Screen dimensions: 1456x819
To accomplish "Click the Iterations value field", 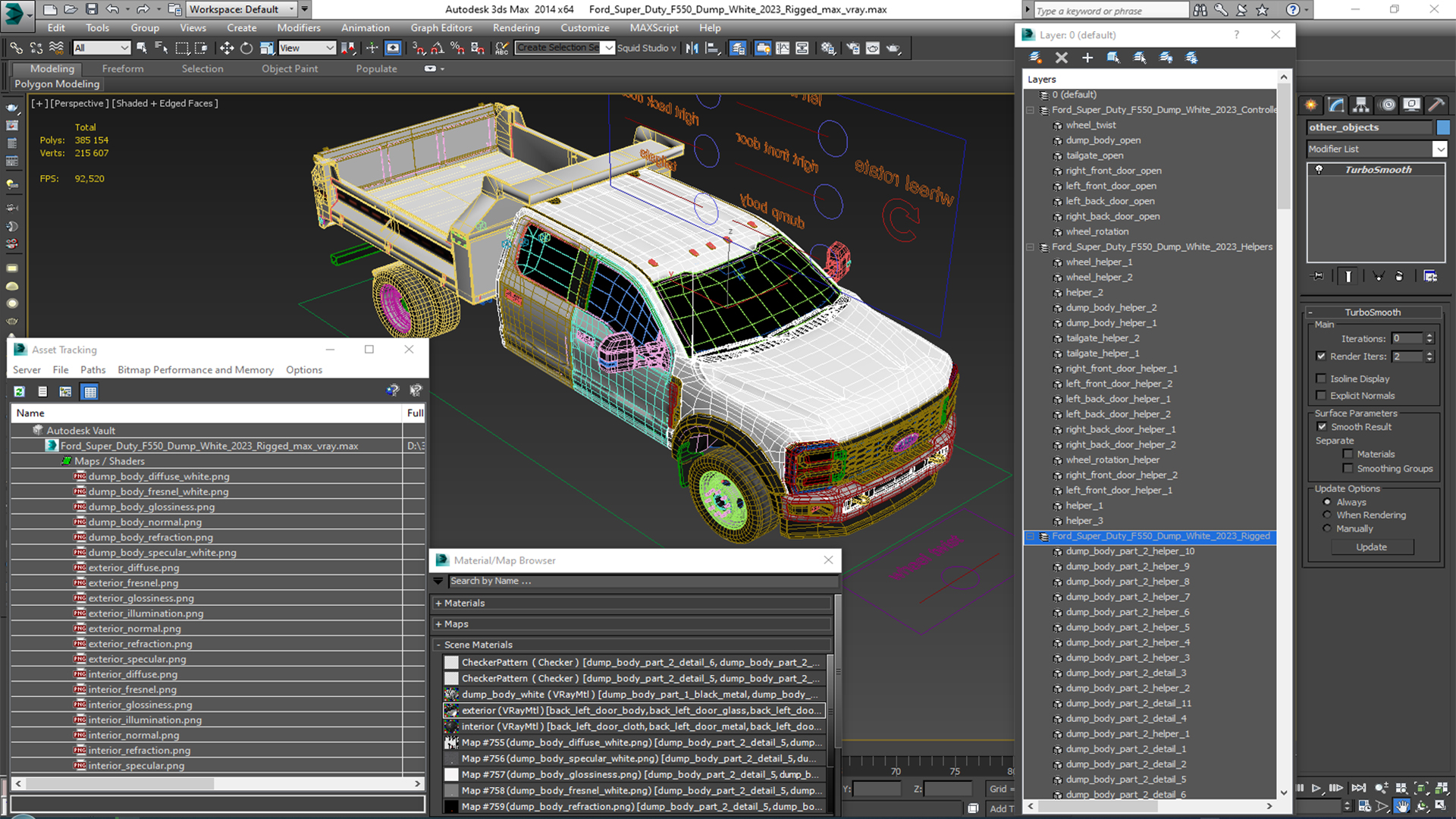I will (x=1407, y=339).
